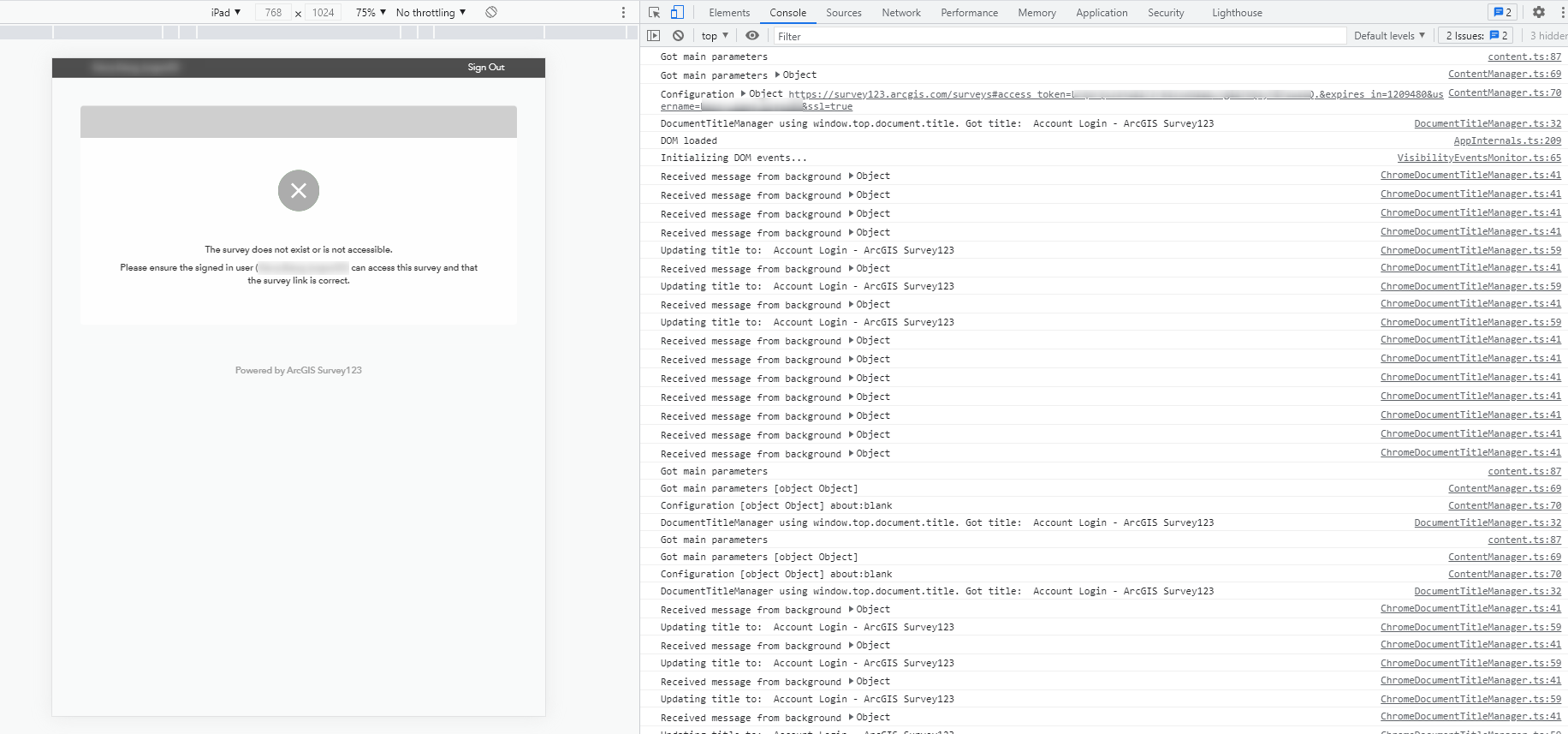Clear console with the ban icon
This screenshot has height=734, width=1568.
[x=678, y=36]
